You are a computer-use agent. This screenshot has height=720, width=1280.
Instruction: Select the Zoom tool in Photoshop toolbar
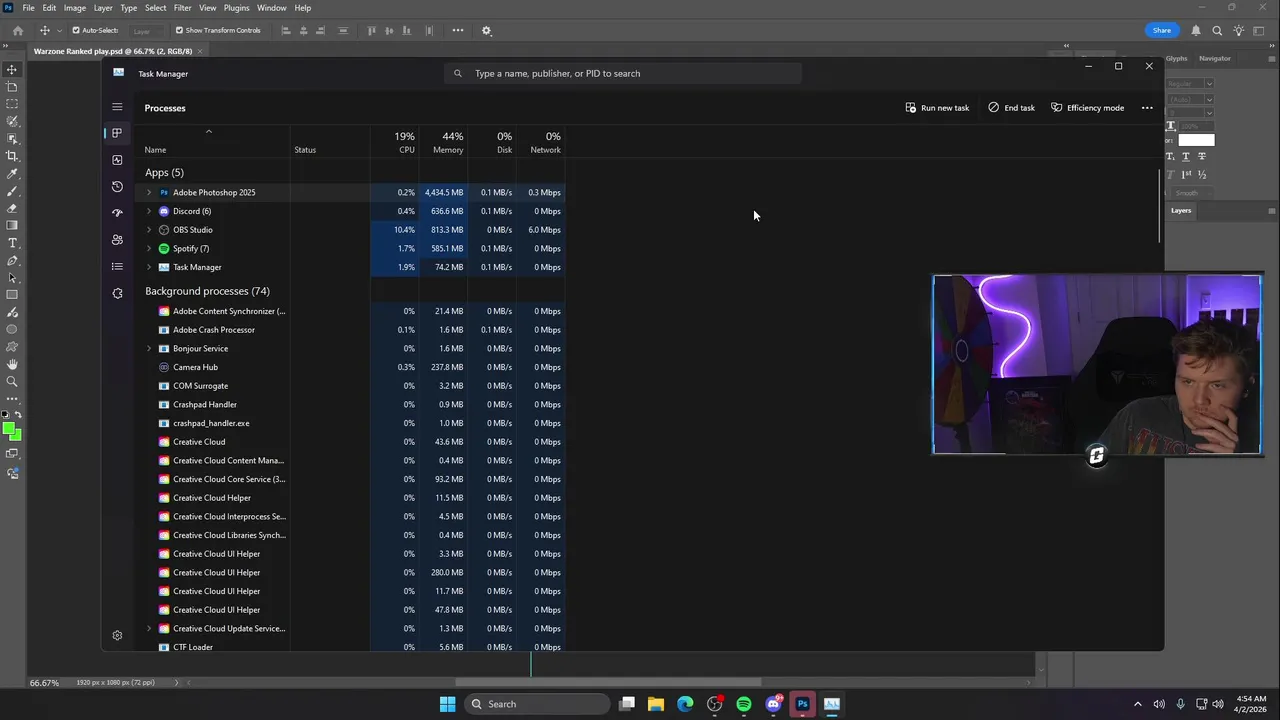tap(12, 381)
